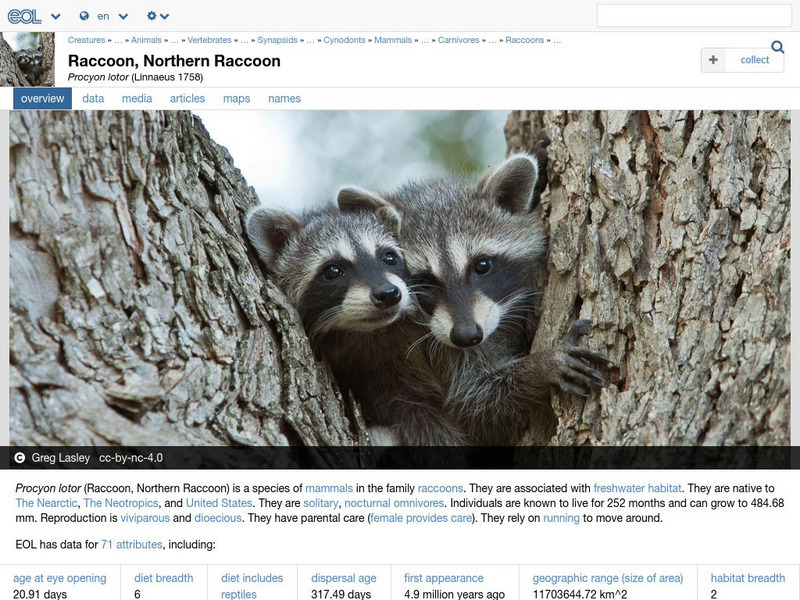Follow the Synapsids breadcrumb link

277,40
